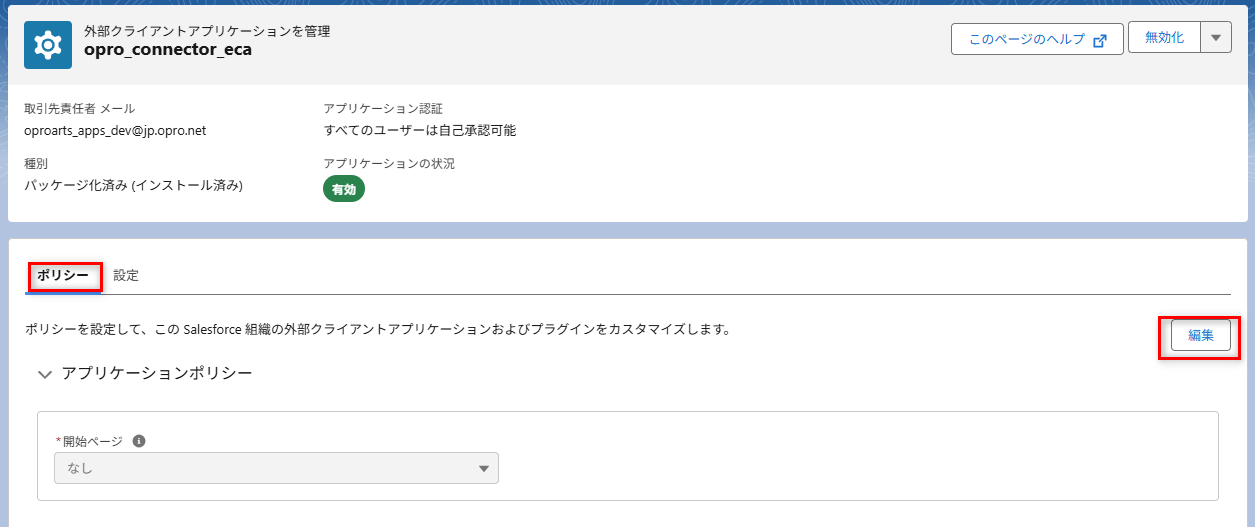Open the 開始ページ combo box showing なし

[x=276, y=468]
